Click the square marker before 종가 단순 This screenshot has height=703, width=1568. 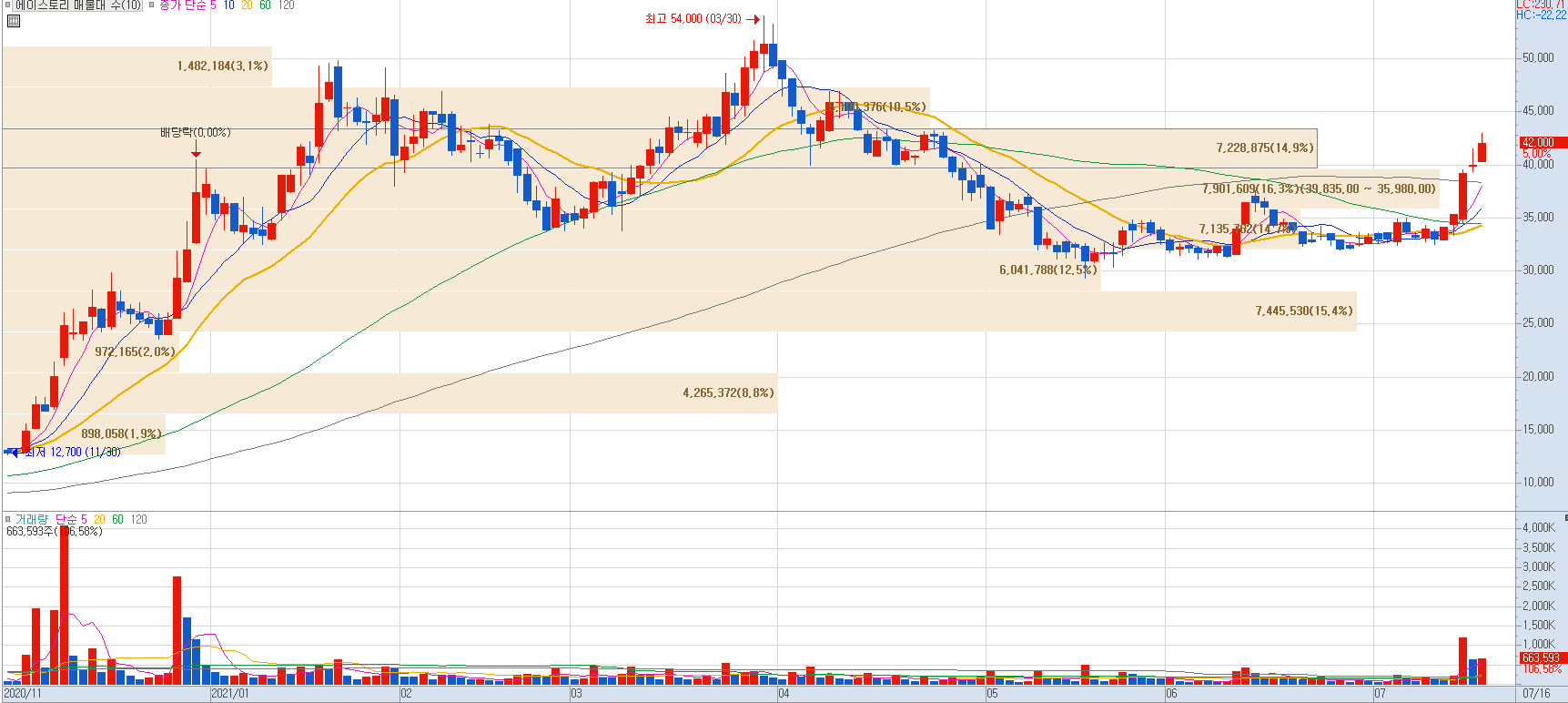[151, 5]
